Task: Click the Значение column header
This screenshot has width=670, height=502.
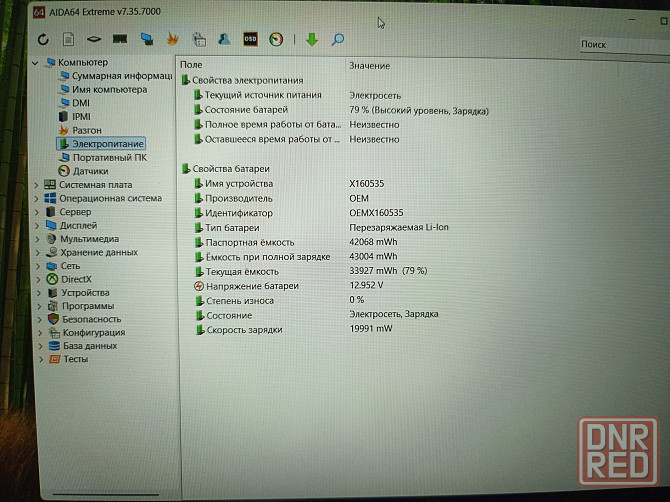Action: click(369, 65)
